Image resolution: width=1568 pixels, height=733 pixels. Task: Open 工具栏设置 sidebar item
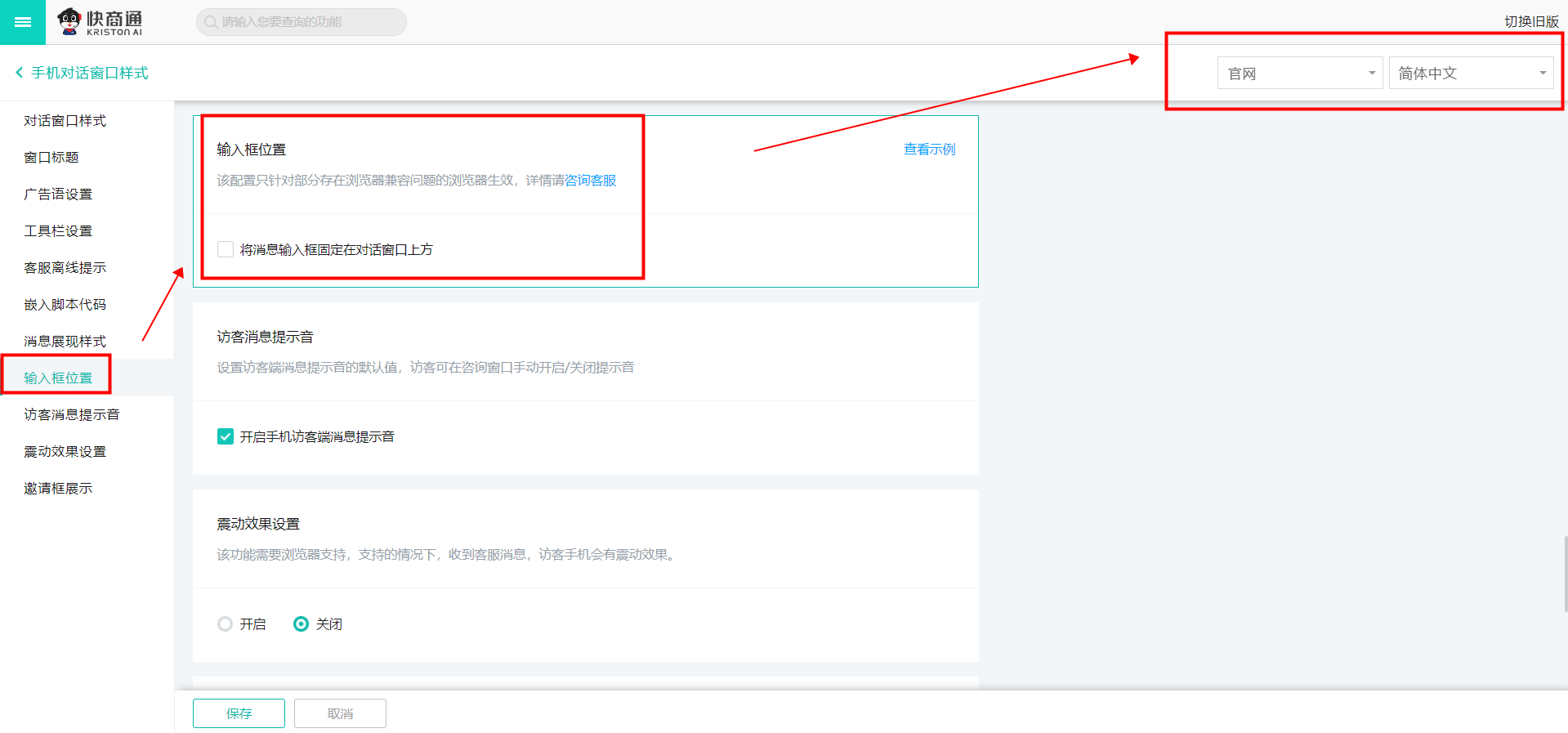(59, 231)
